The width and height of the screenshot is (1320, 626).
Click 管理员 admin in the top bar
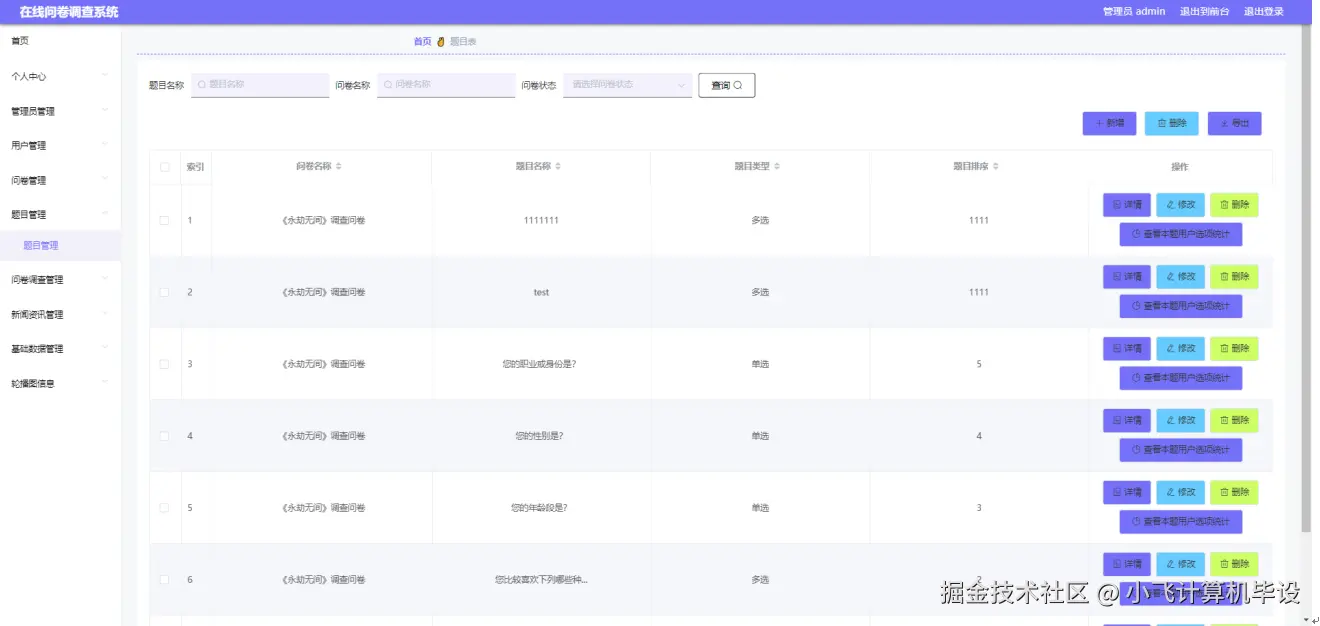tap(1134, 12)
